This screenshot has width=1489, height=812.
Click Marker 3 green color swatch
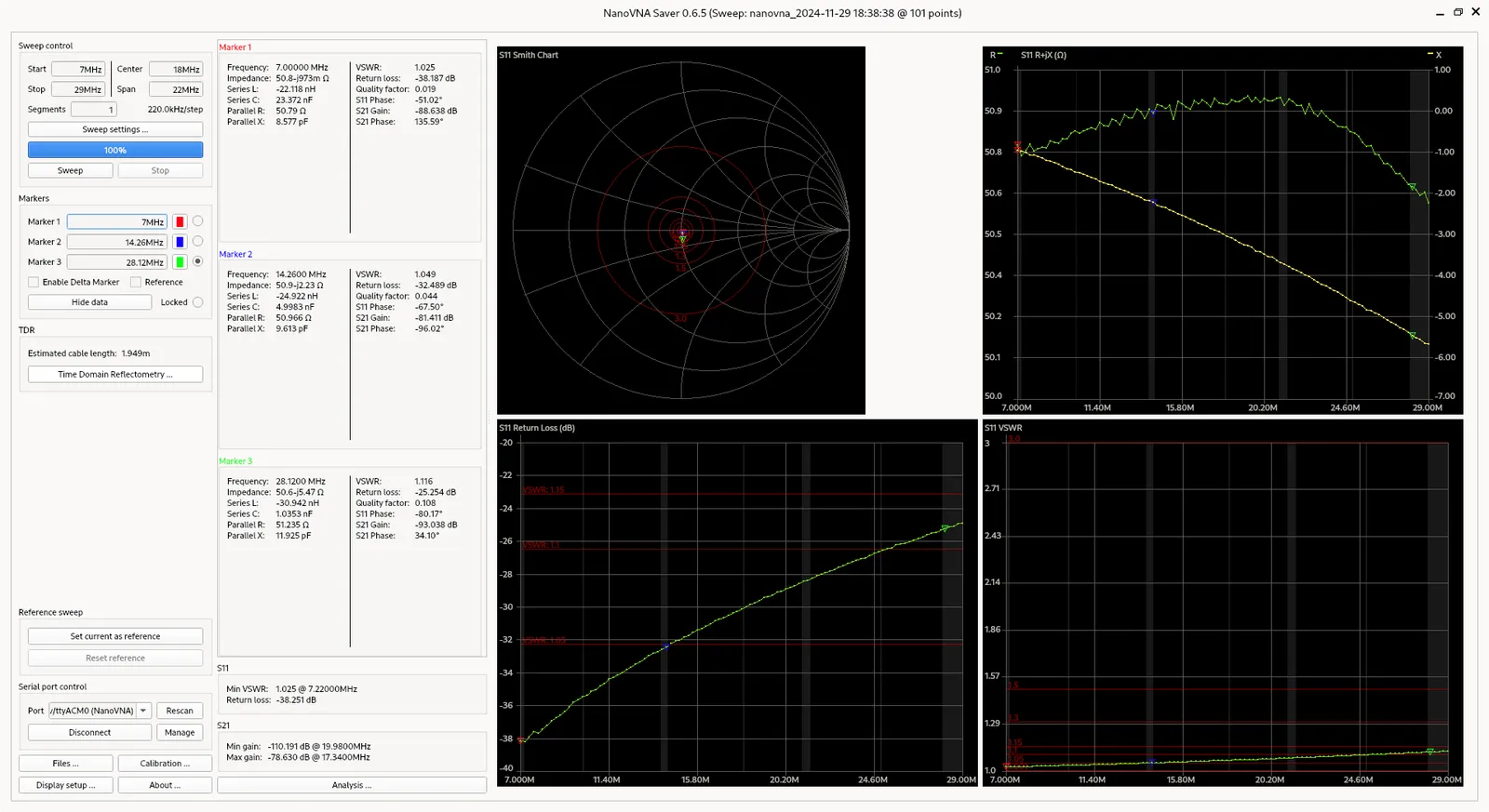point(180,262)
